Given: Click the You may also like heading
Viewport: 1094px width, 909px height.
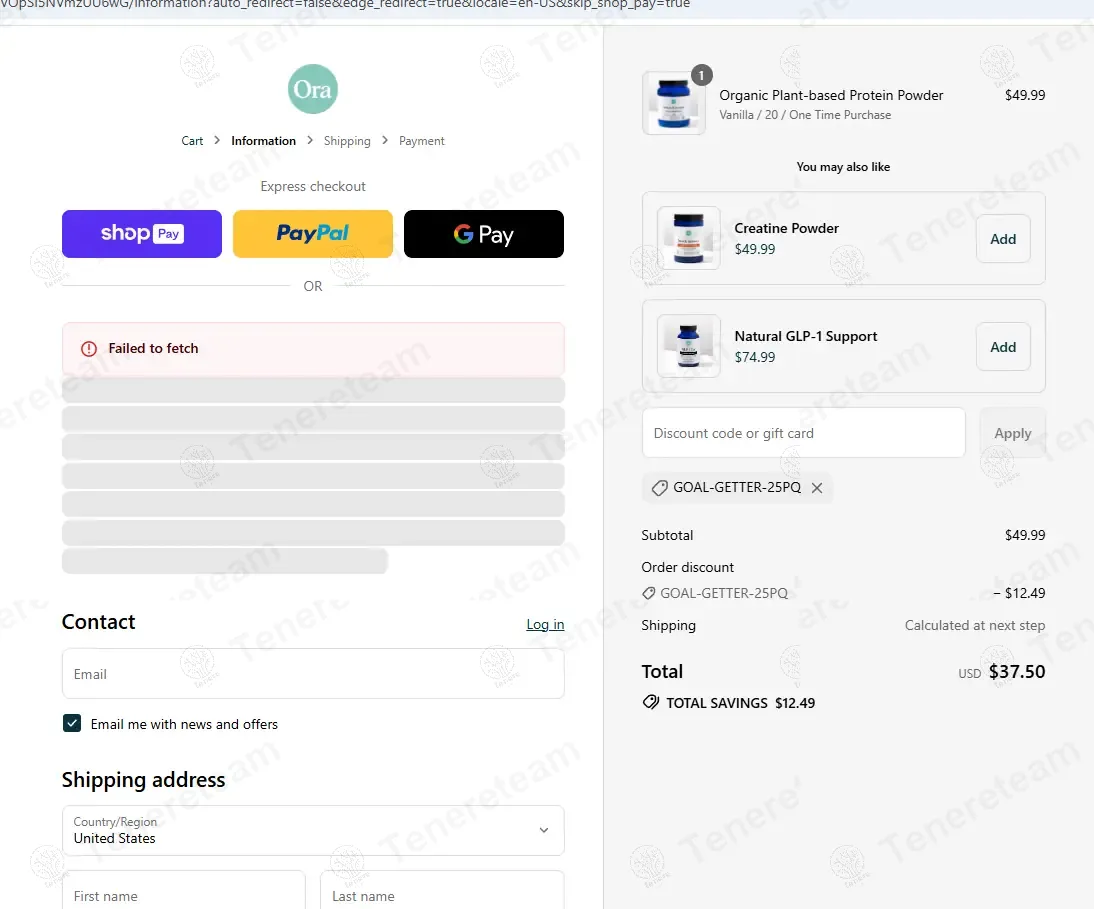Looking at the screenshot, I should [x=843, y=167].
